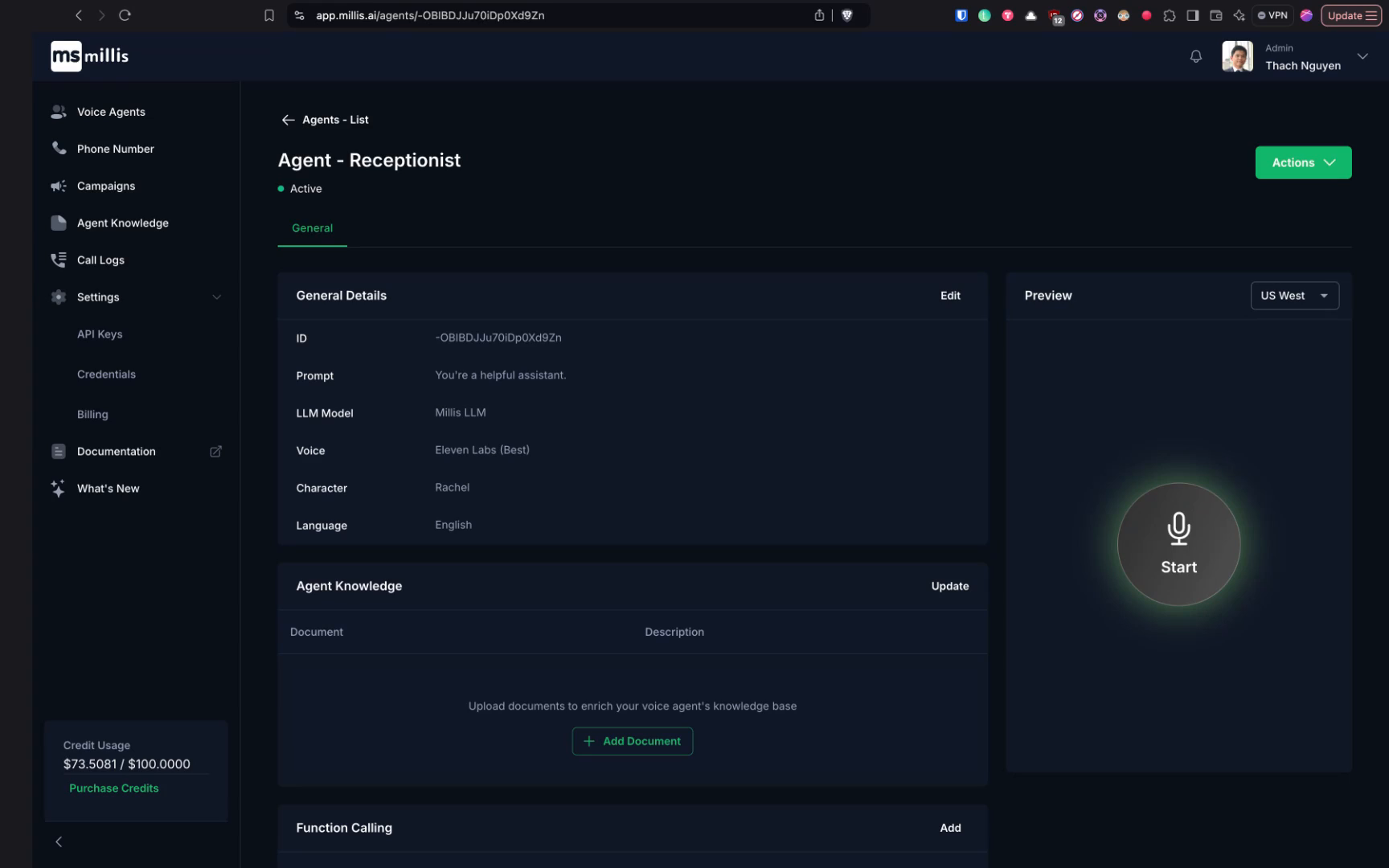Collapse the left sidebar with the chevron

click(x=58, y=841)
